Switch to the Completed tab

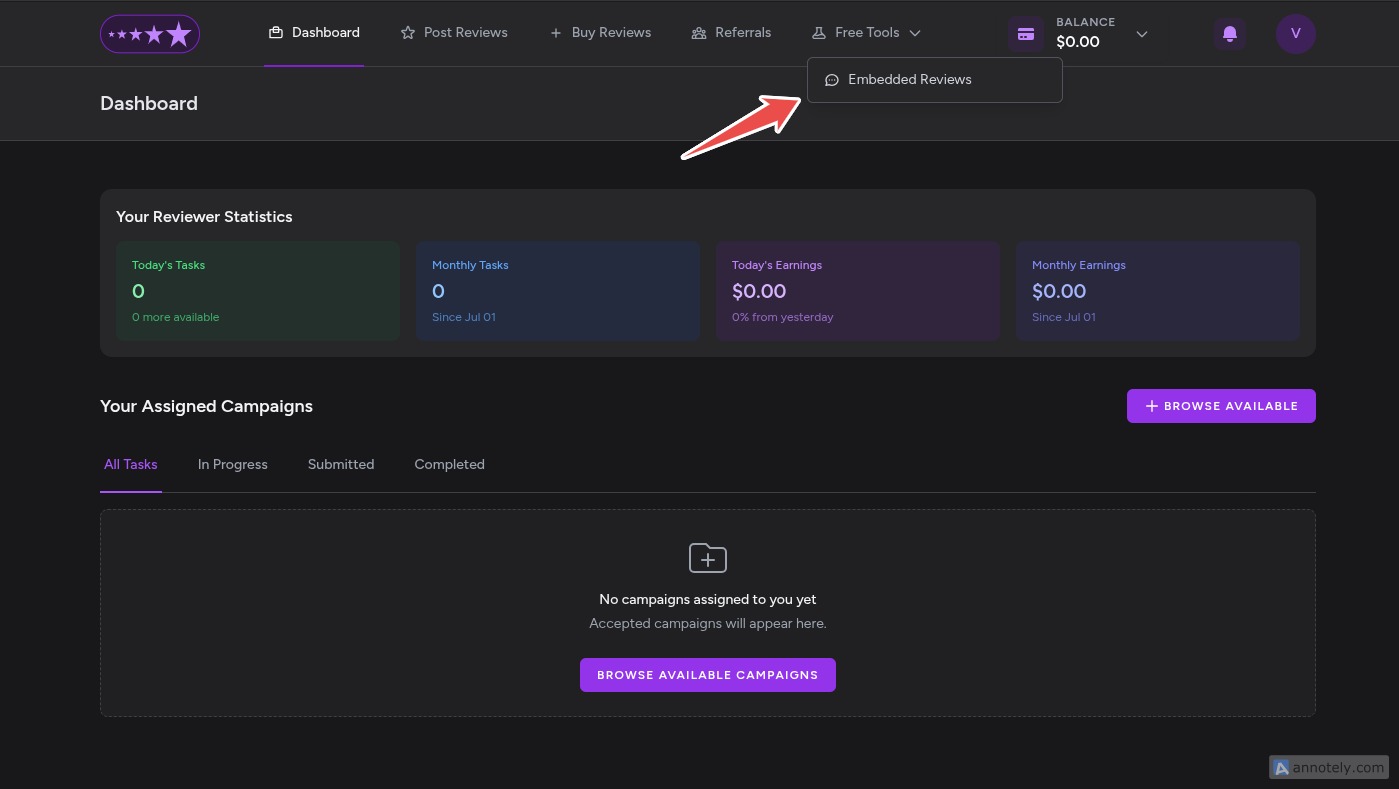pyautogui.click(x=449, y=464)
